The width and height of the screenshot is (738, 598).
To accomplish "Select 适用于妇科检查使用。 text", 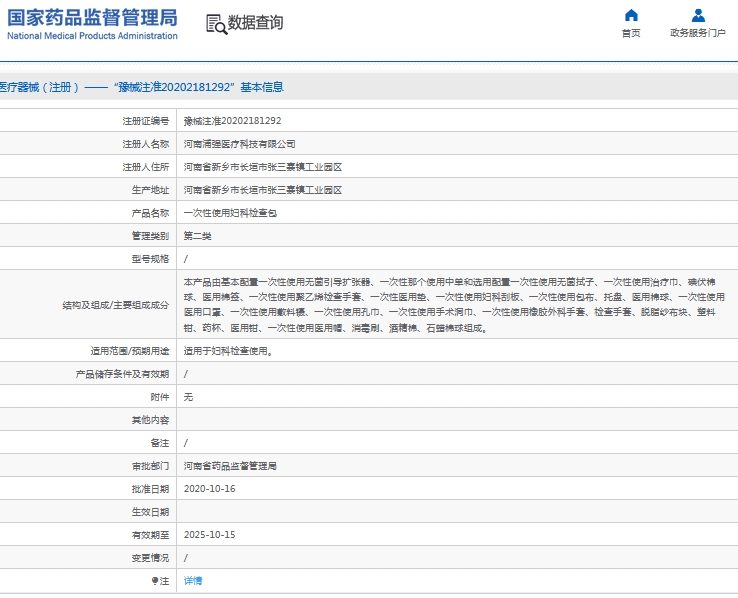I will click(x=229, y=351).
